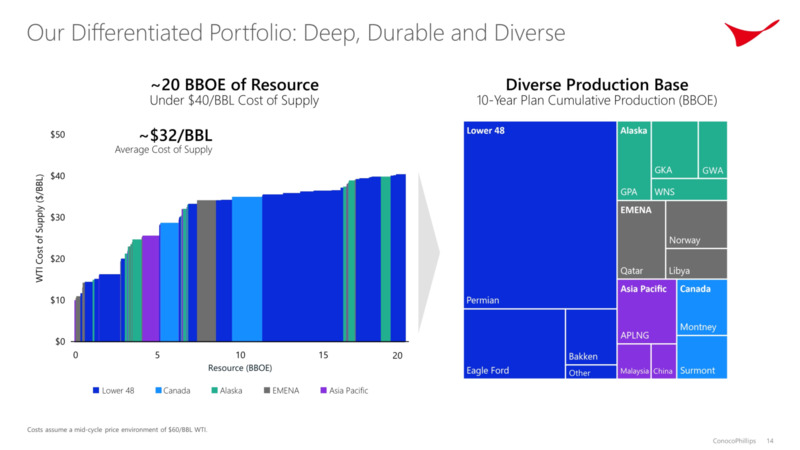
Task: Select the Permian treemap block
Action: click(540, 215)
